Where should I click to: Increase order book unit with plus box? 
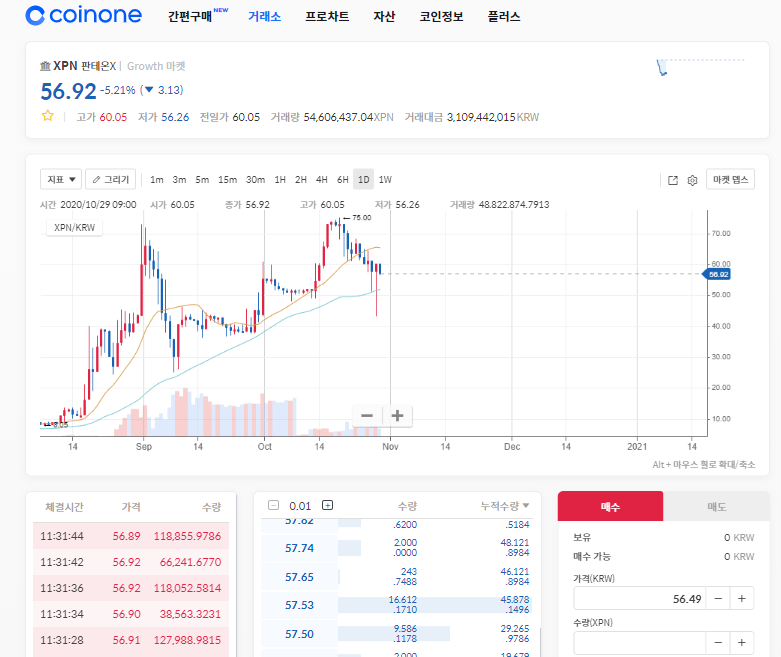click(x=327, y=505)
